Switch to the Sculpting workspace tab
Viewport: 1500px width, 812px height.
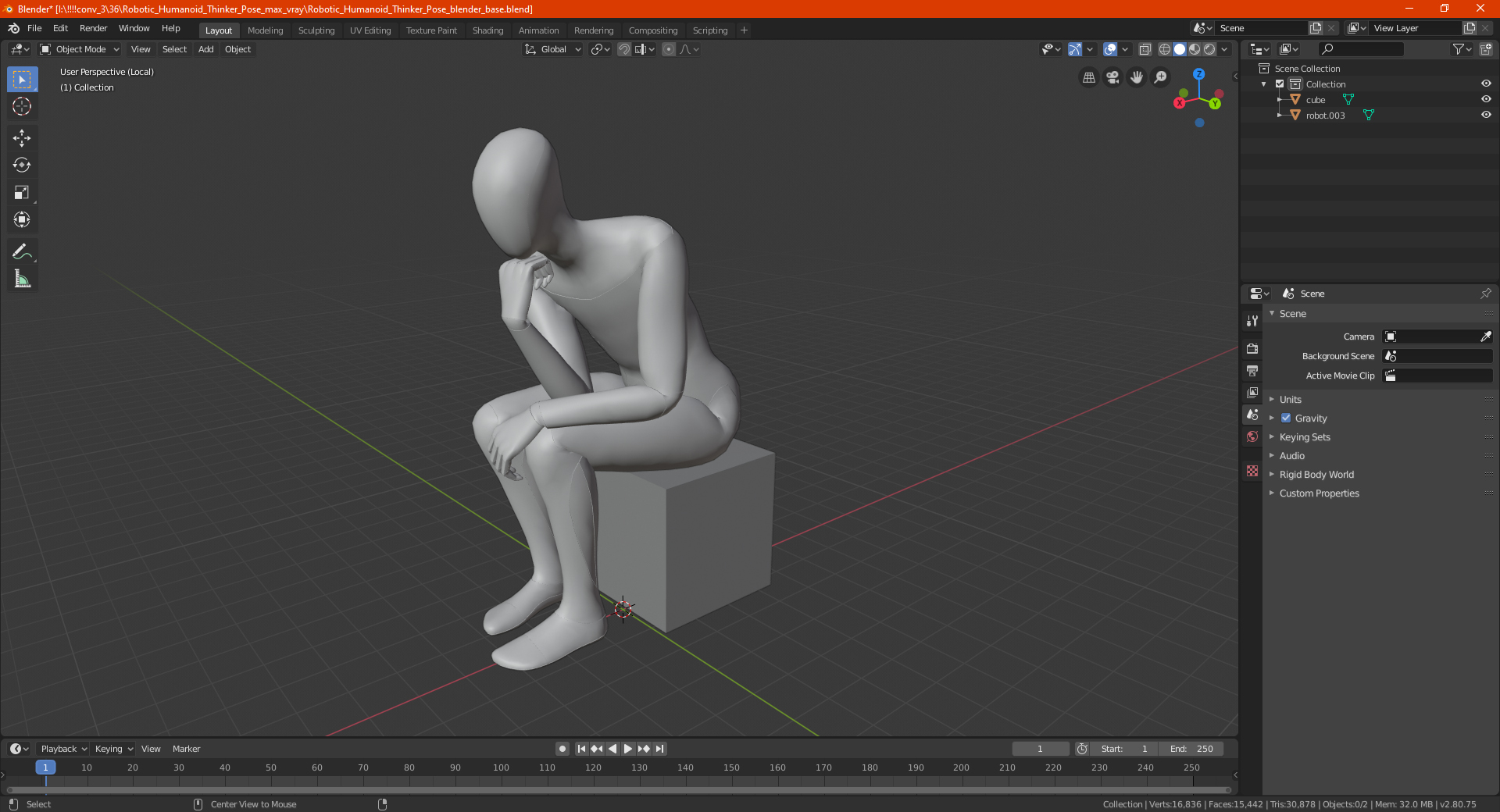click(316, 30)
